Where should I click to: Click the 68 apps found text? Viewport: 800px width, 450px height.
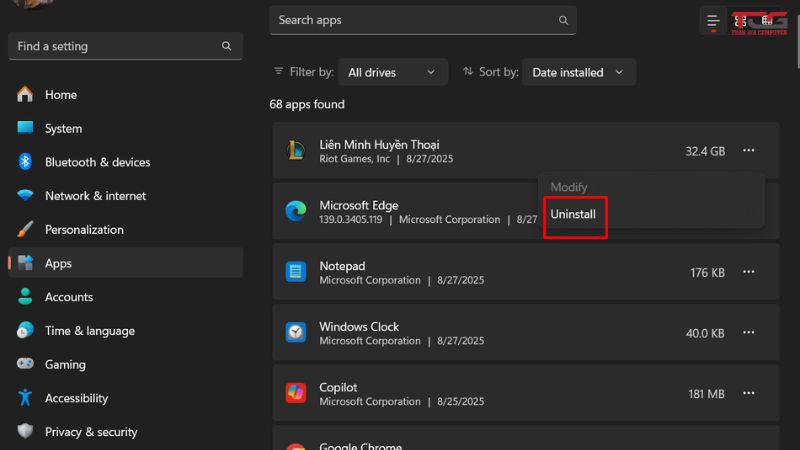(x=307, y=104)
